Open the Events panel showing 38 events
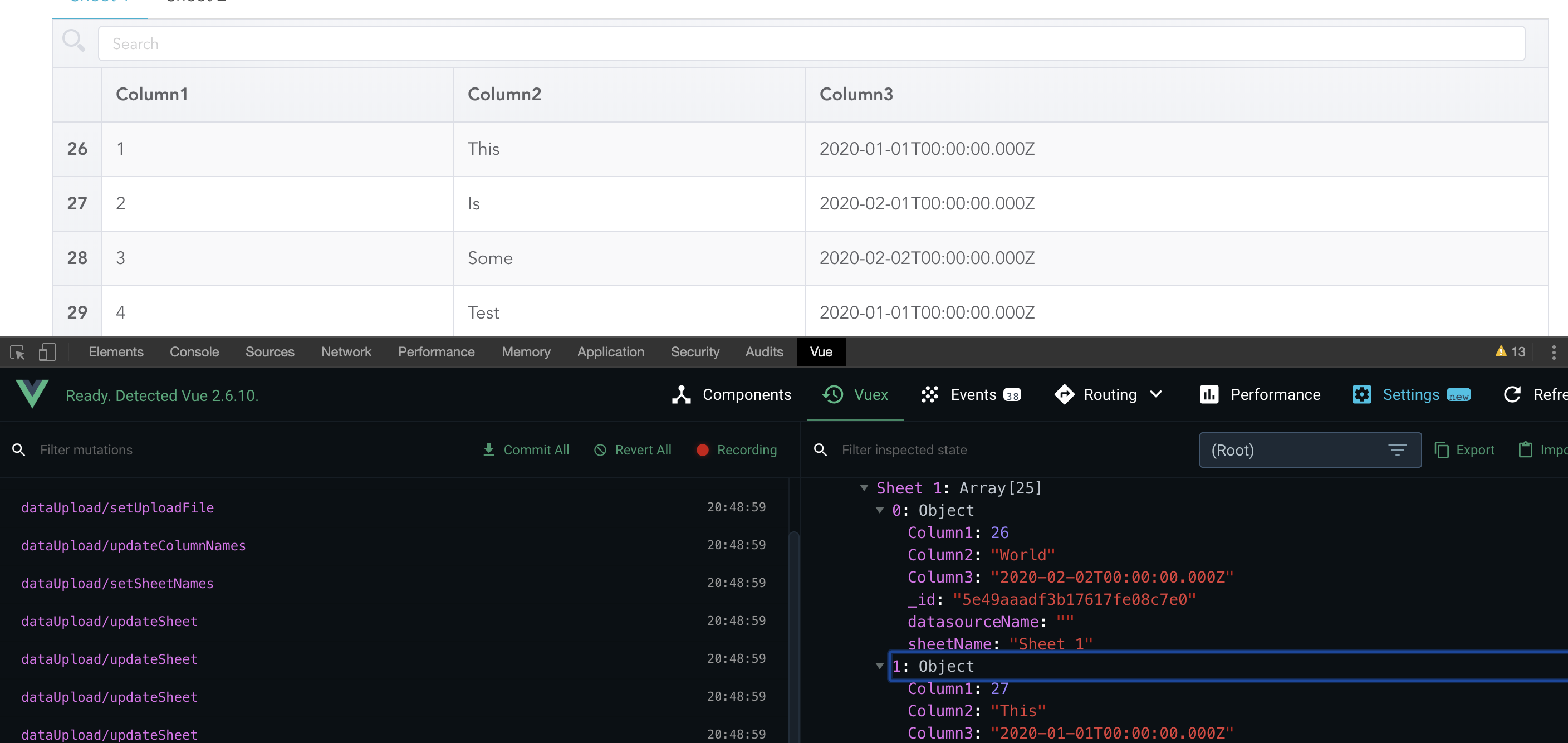This screenshot has height=743, width=1568. [x=971, y=395]
